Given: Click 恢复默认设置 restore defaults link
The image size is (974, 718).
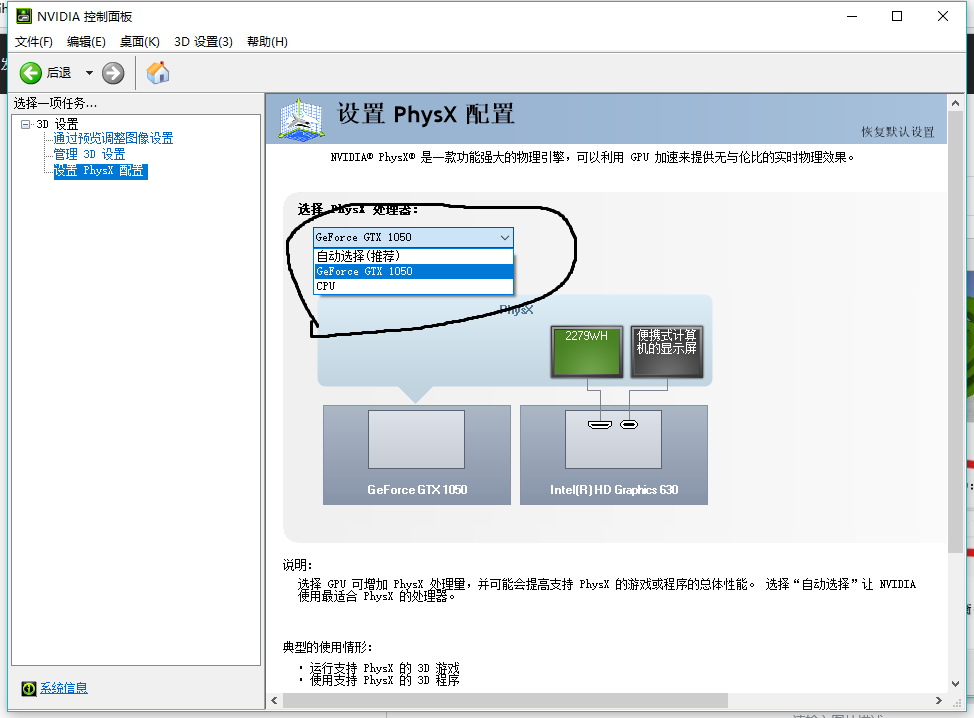Looking at the screenshot, I should (897, 132).
